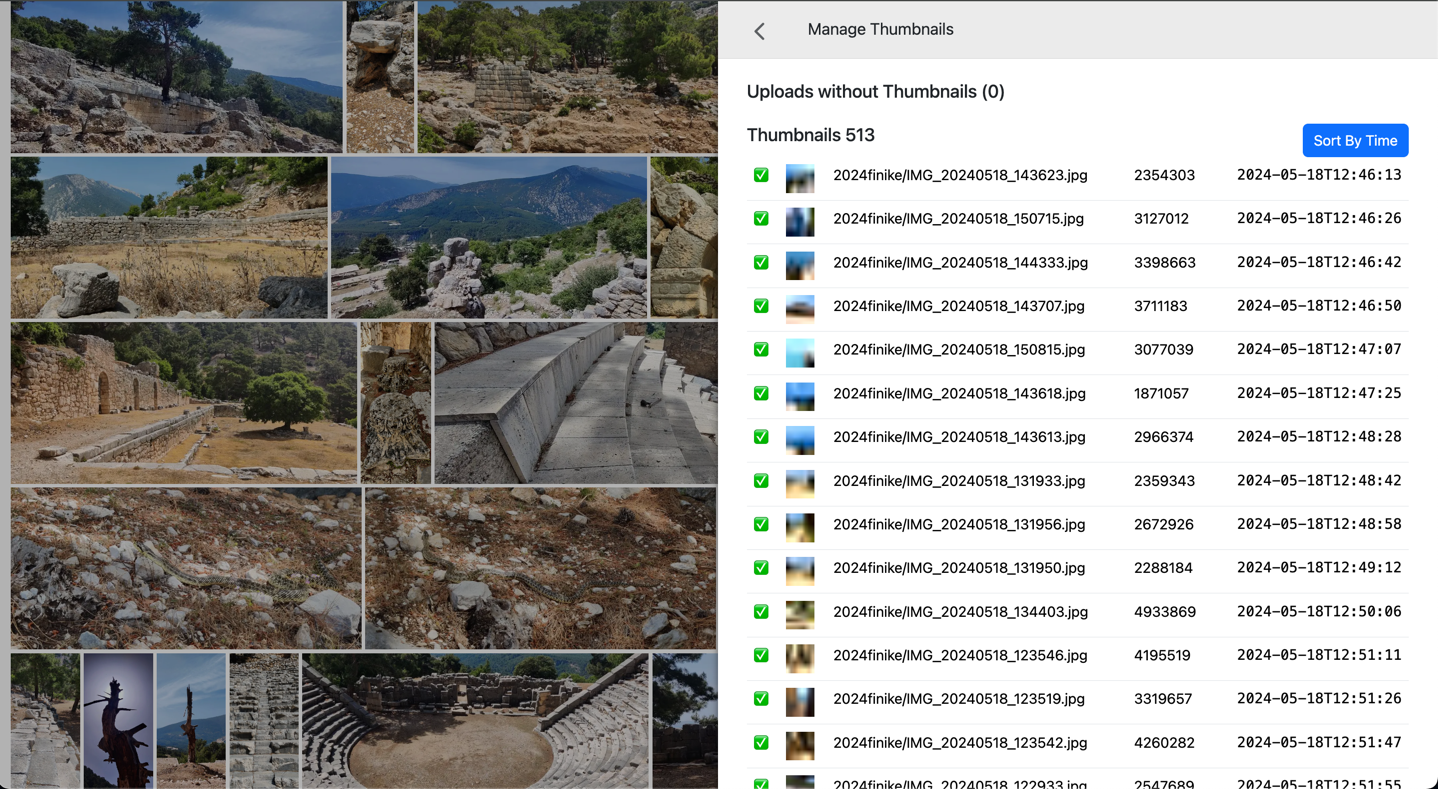Click file size value 4260282
Screen dimensions: 1438x789
[1162, 743]
